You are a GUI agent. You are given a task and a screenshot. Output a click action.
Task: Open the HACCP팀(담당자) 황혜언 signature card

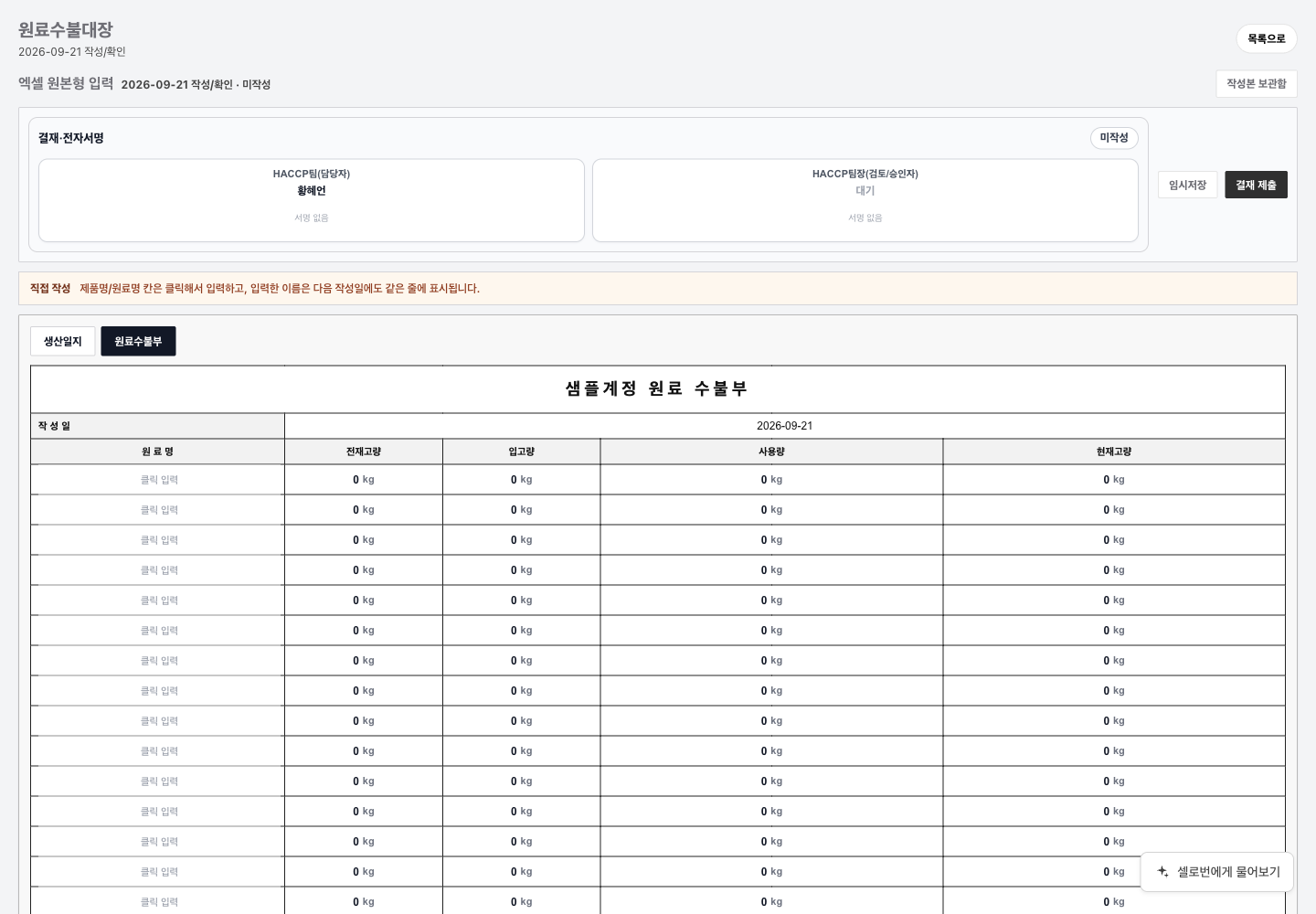click(x=312, y=201)
